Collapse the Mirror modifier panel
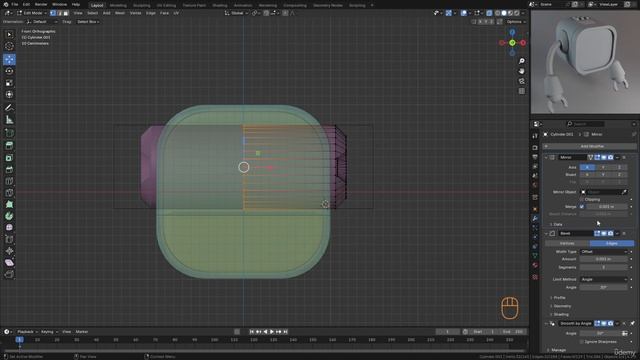This screenshot has width=640, height=360. pos(546,158)
